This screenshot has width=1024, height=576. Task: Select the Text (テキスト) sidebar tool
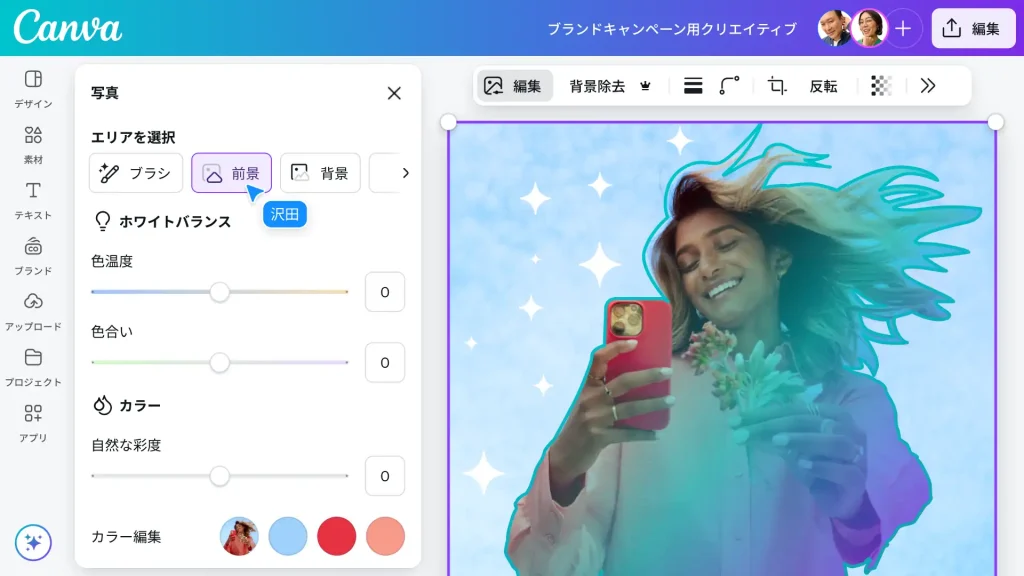pos(33,198)
